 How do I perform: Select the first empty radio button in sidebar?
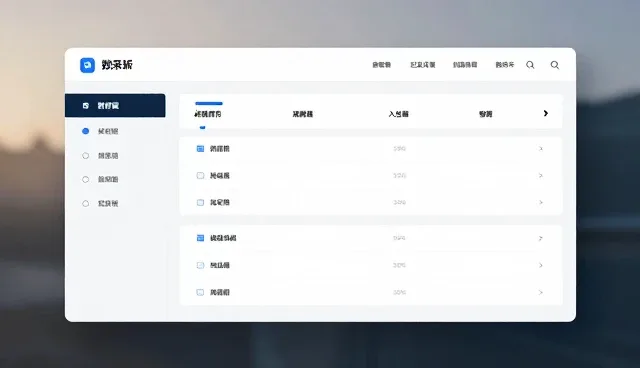point(86,155)
